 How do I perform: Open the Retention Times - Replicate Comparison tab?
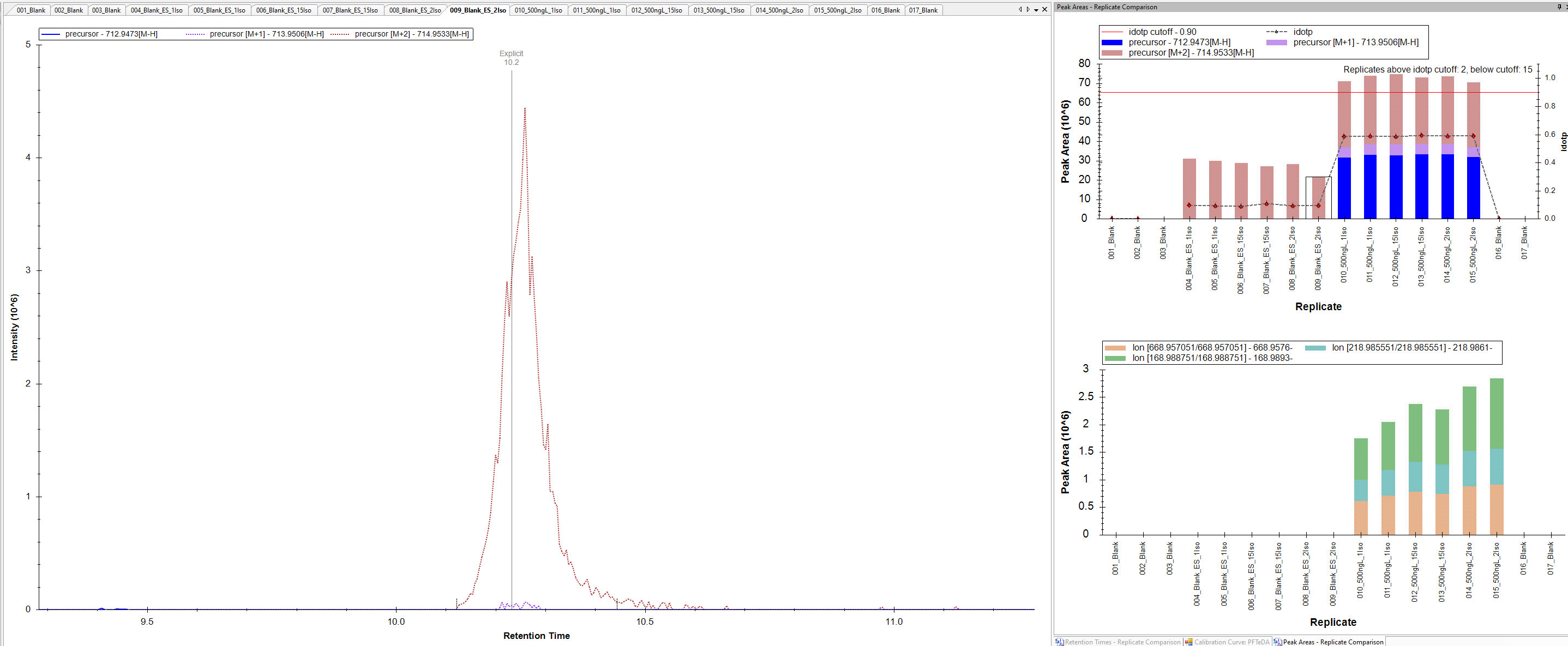tap(1122, 642)
